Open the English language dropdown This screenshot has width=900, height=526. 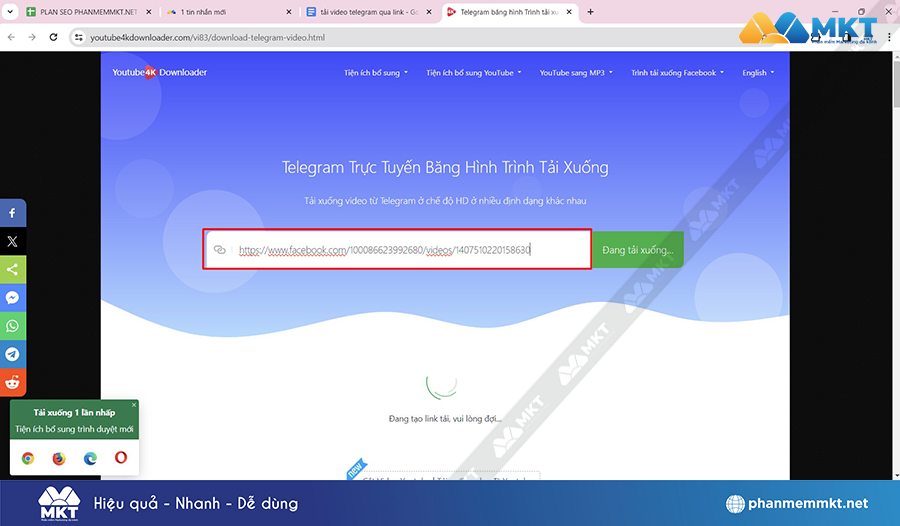click(758, 73)
